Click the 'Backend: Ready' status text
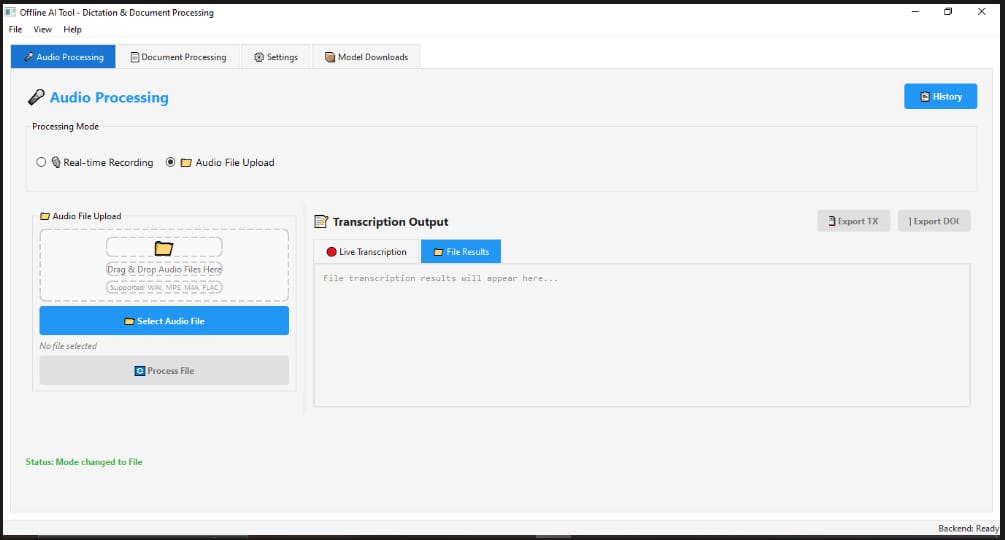Viewport: 1005px width, 540px height. tap(968, 528)
